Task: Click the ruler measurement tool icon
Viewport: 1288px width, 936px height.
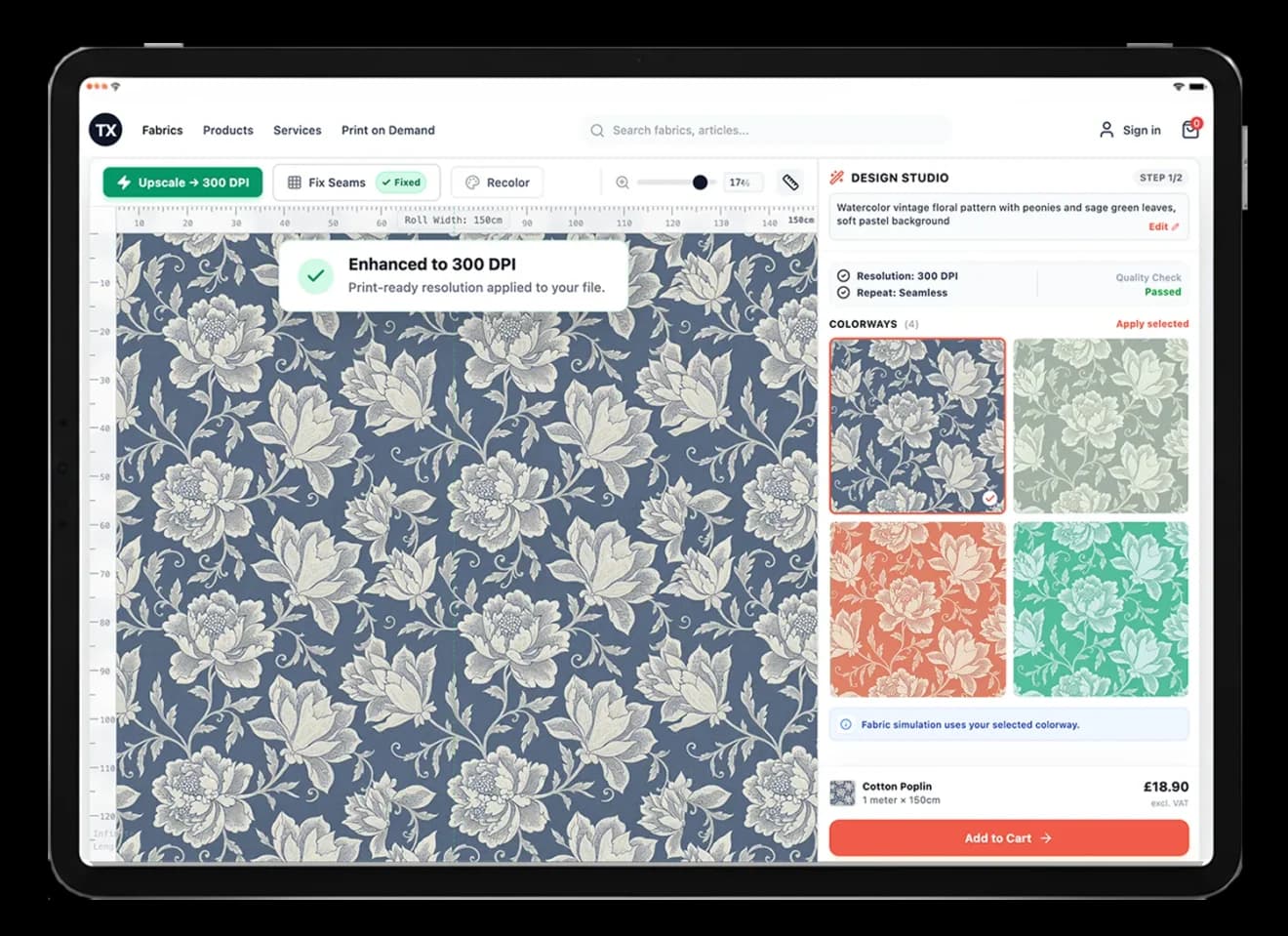Action: click(x=790, y=183)
